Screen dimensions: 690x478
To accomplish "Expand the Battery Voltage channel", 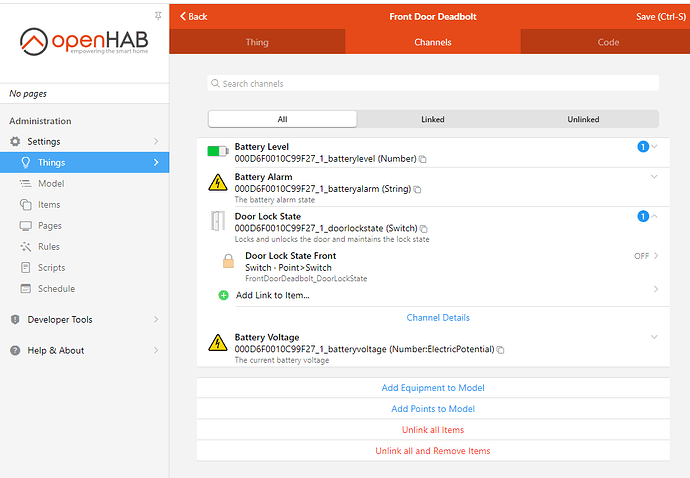I will click(654, 337).
